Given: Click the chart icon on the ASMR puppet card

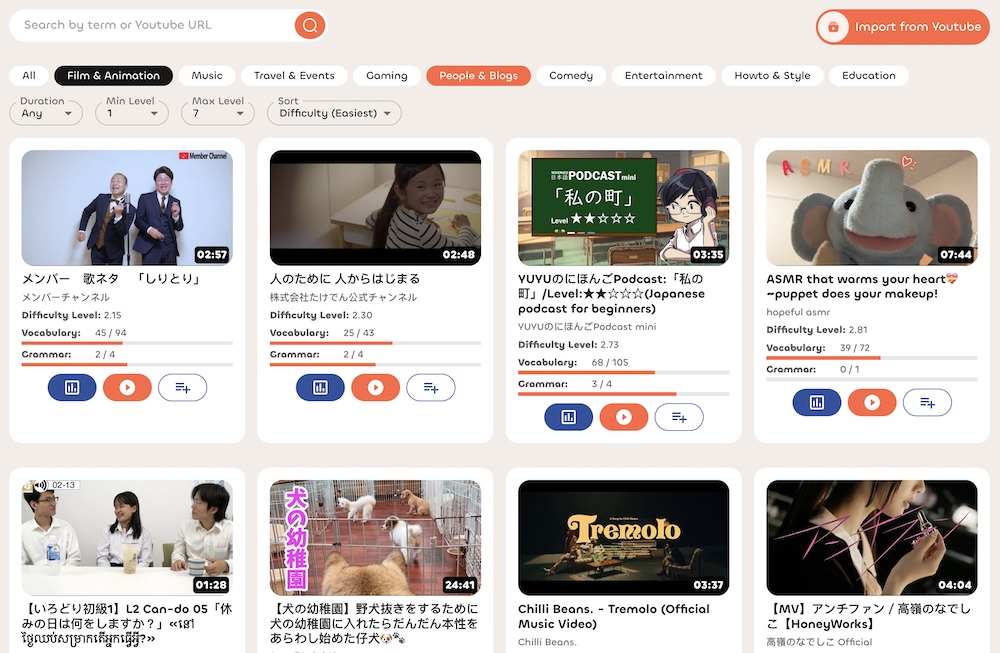Looking at the screenshot, I should tap(817, 402).
